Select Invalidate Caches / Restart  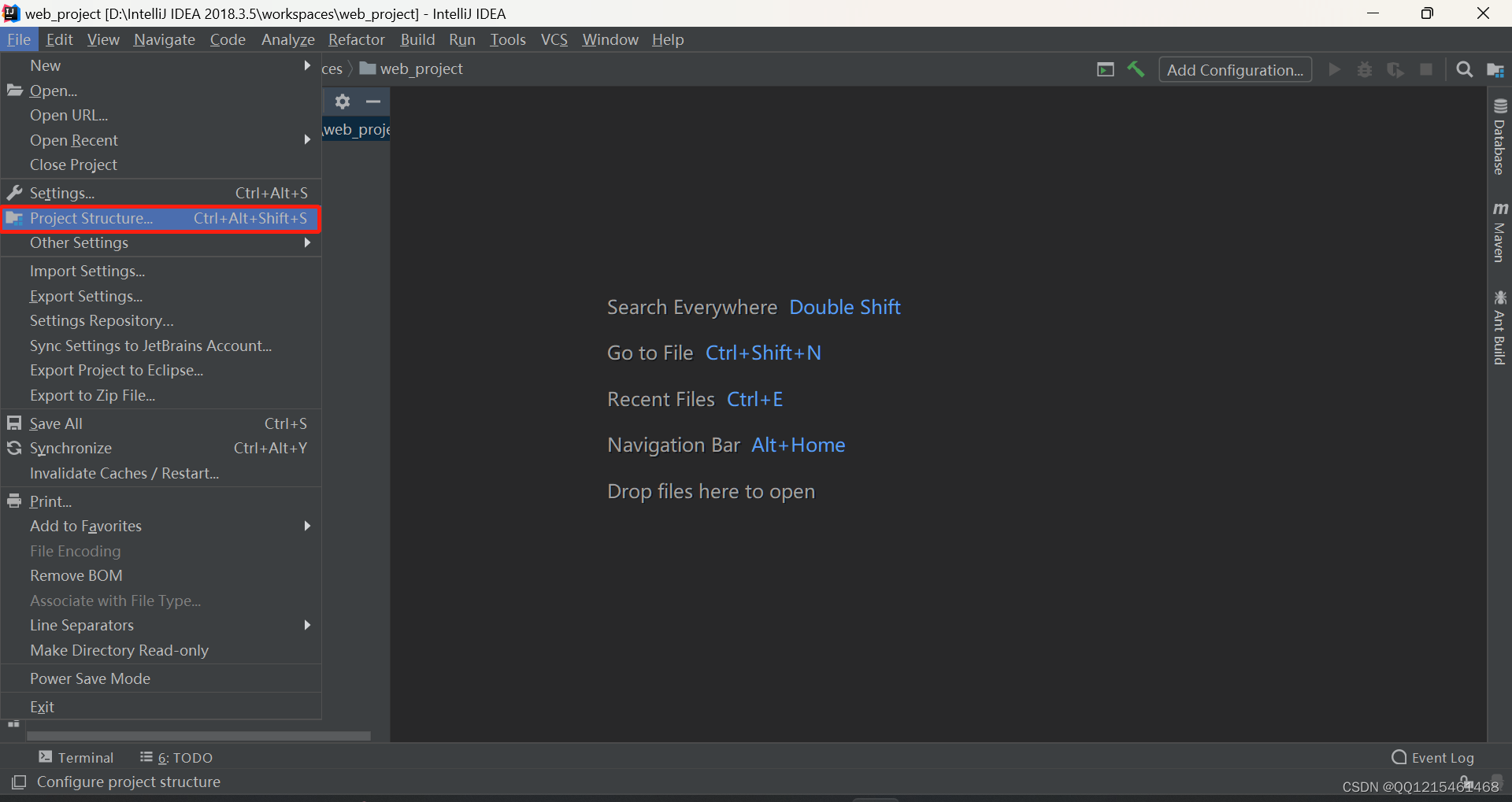click(x=161, y=473)
